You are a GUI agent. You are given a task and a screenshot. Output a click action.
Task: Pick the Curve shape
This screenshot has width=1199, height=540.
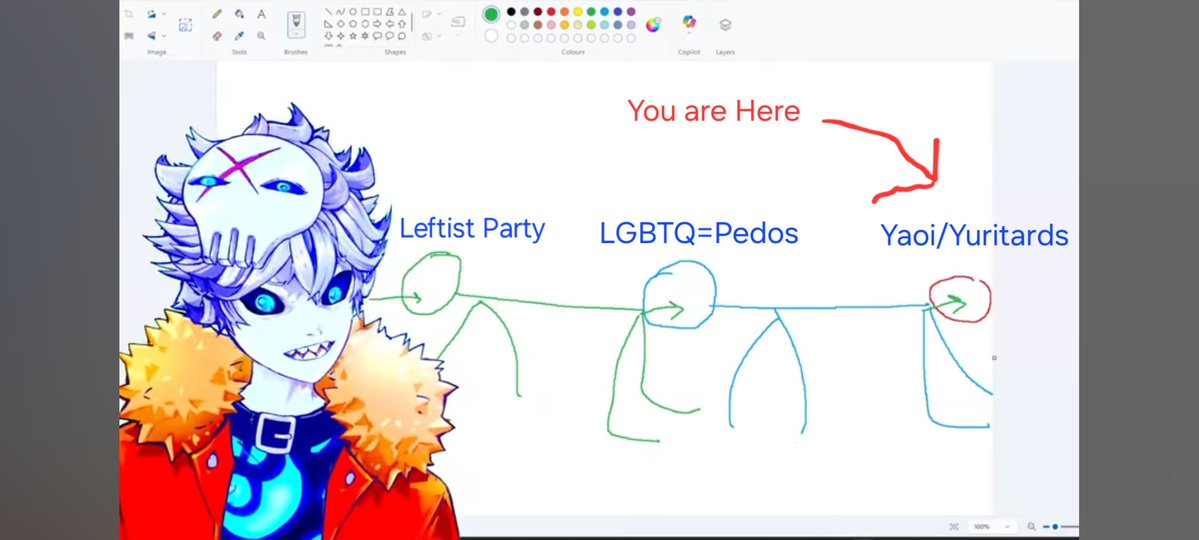click(x=340, y=11)
